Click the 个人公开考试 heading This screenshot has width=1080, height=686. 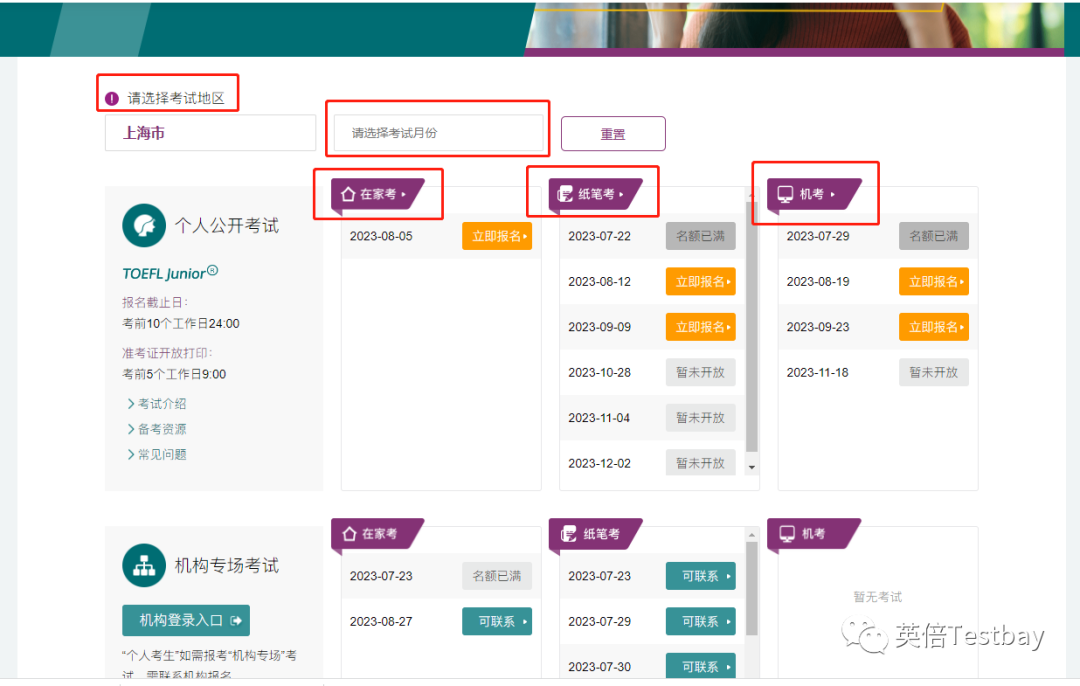227,225
